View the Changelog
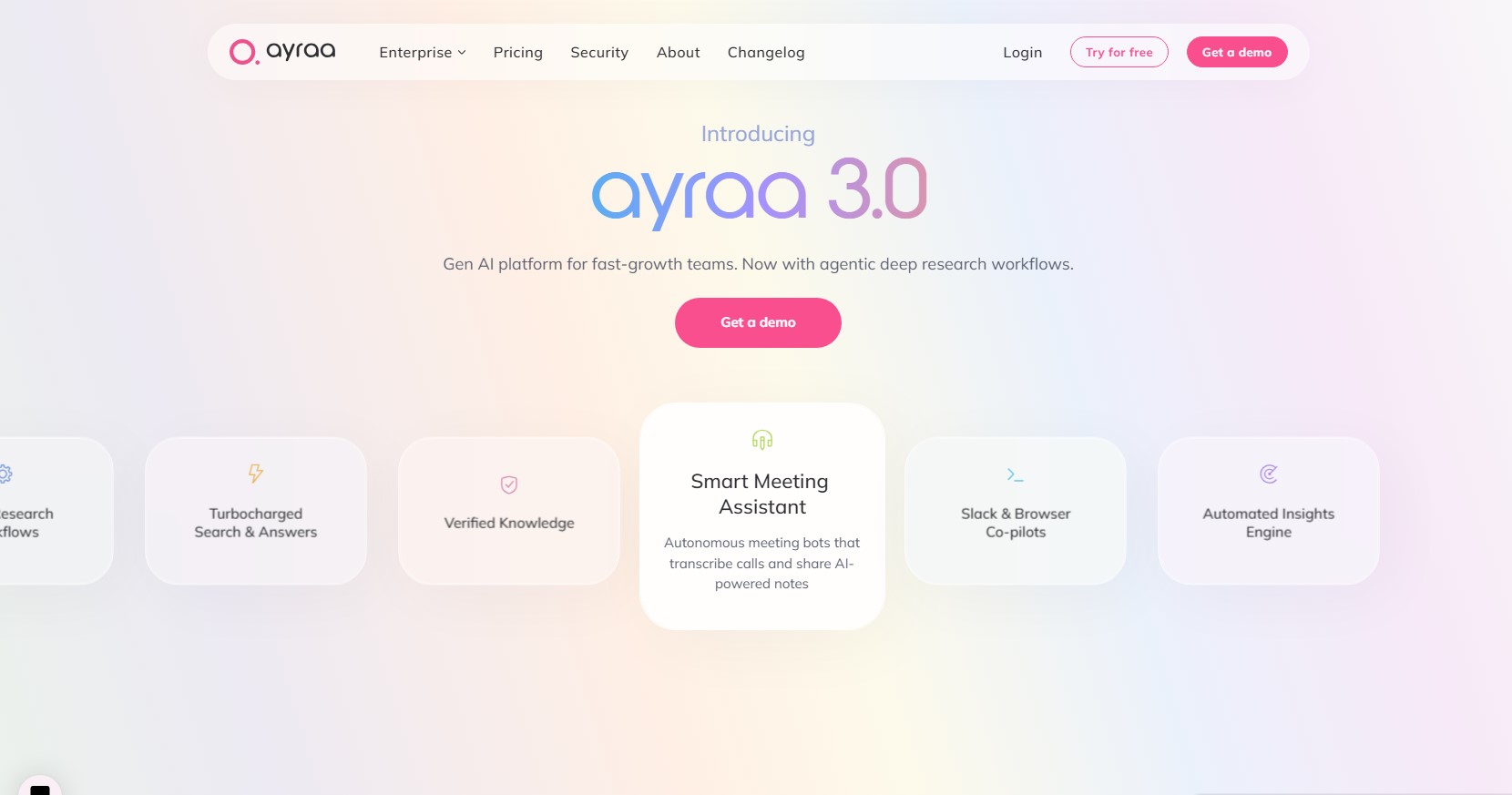This screenshot has height=795, width=1512. (766, 52)
